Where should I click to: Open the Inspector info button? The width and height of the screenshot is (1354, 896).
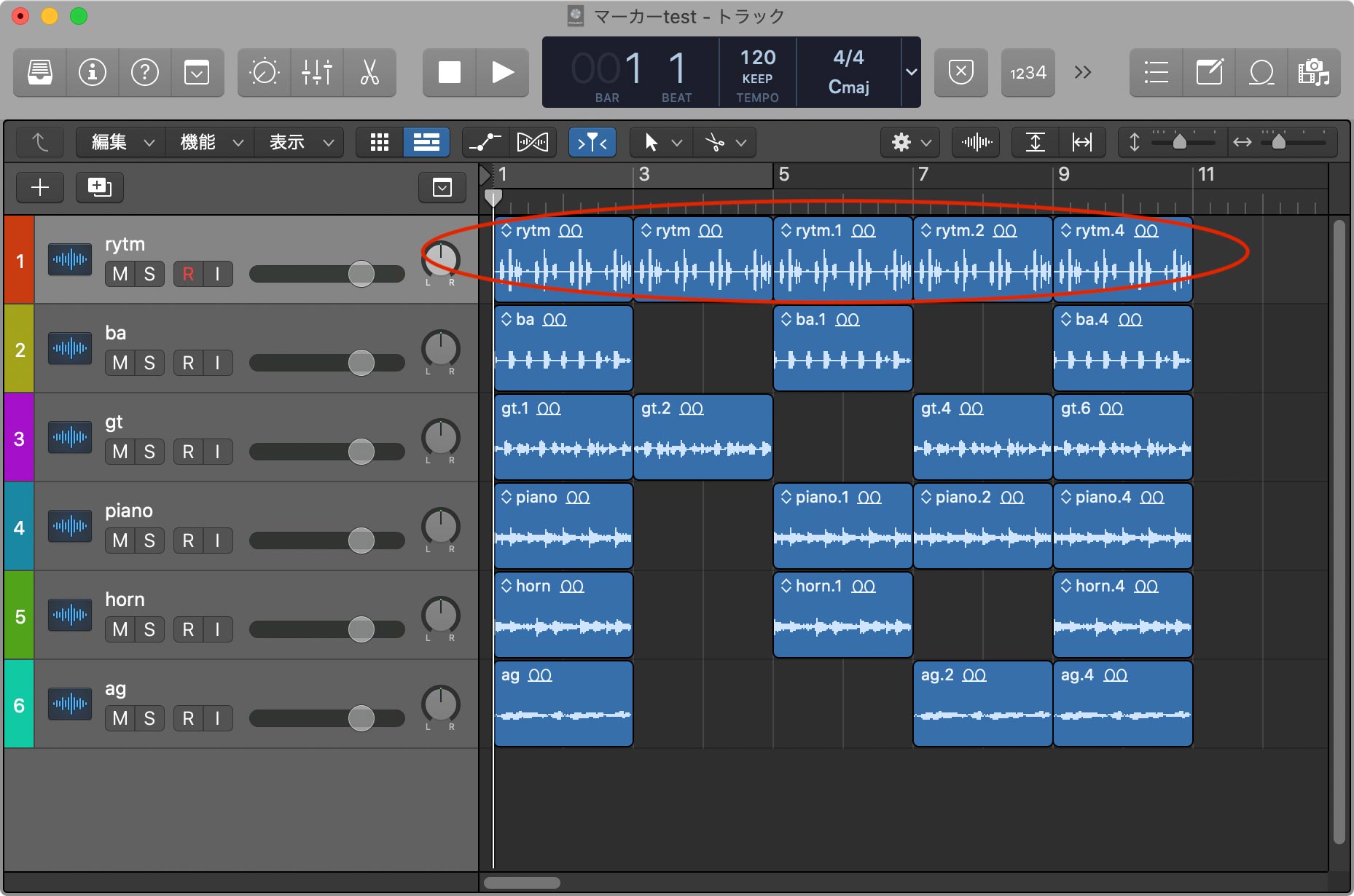coord(93,73)
